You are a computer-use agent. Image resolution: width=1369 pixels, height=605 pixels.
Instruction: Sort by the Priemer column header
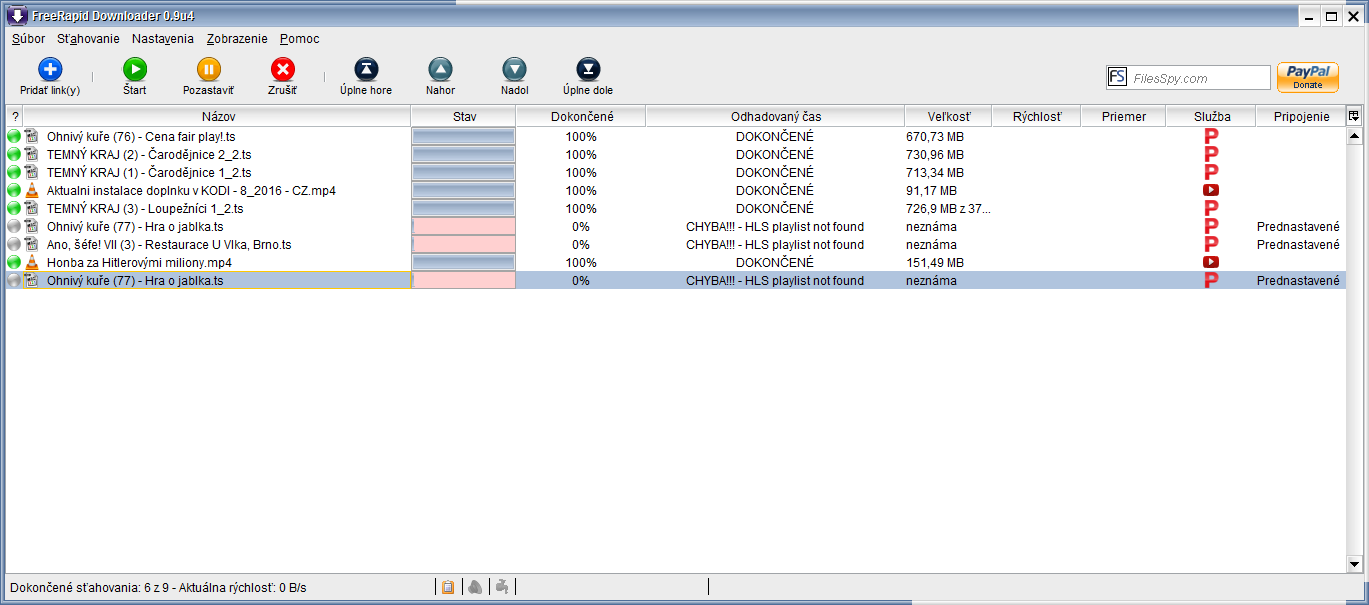(1123, 116)
